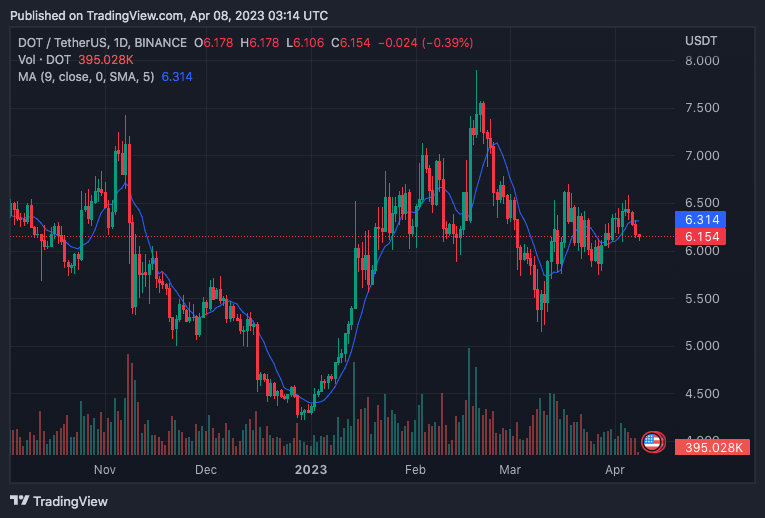Click the 6.500 price axis value
The height and width of the screenshot is (518, 765).
coord(702,203)
